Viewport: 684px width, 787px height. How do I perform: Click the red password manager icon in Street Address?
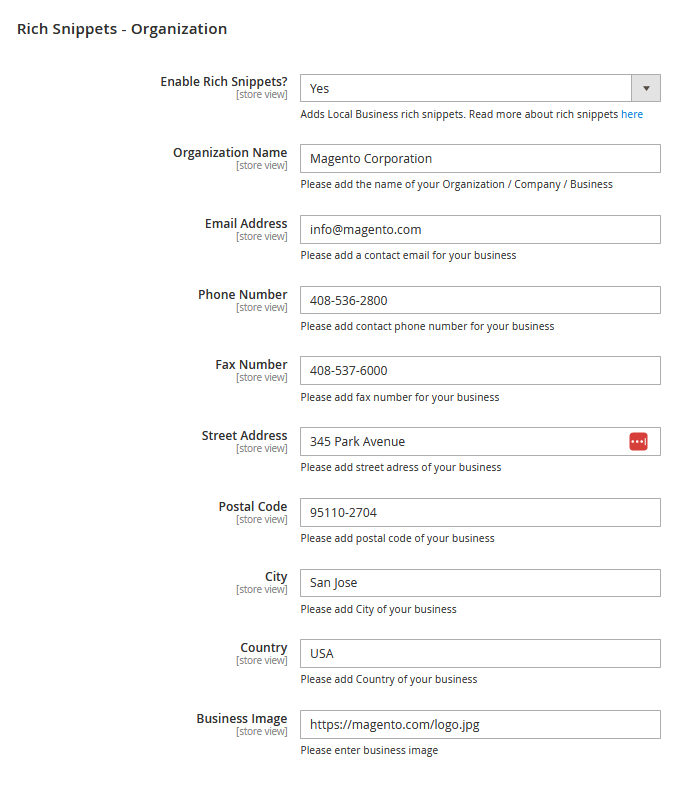(638, 442)
